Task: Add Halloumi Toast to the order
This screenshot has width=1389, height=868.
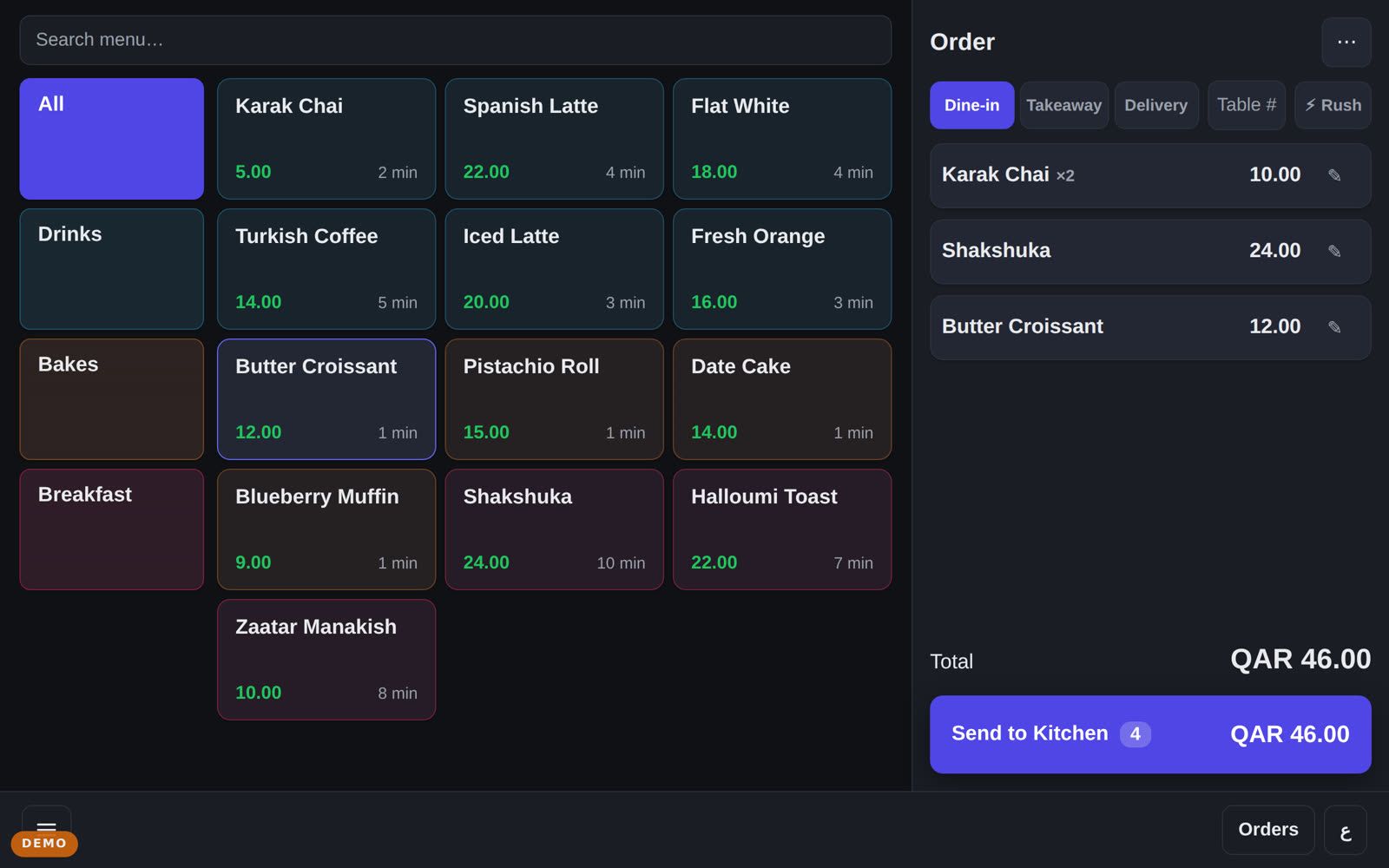Action: click(782, 529)
